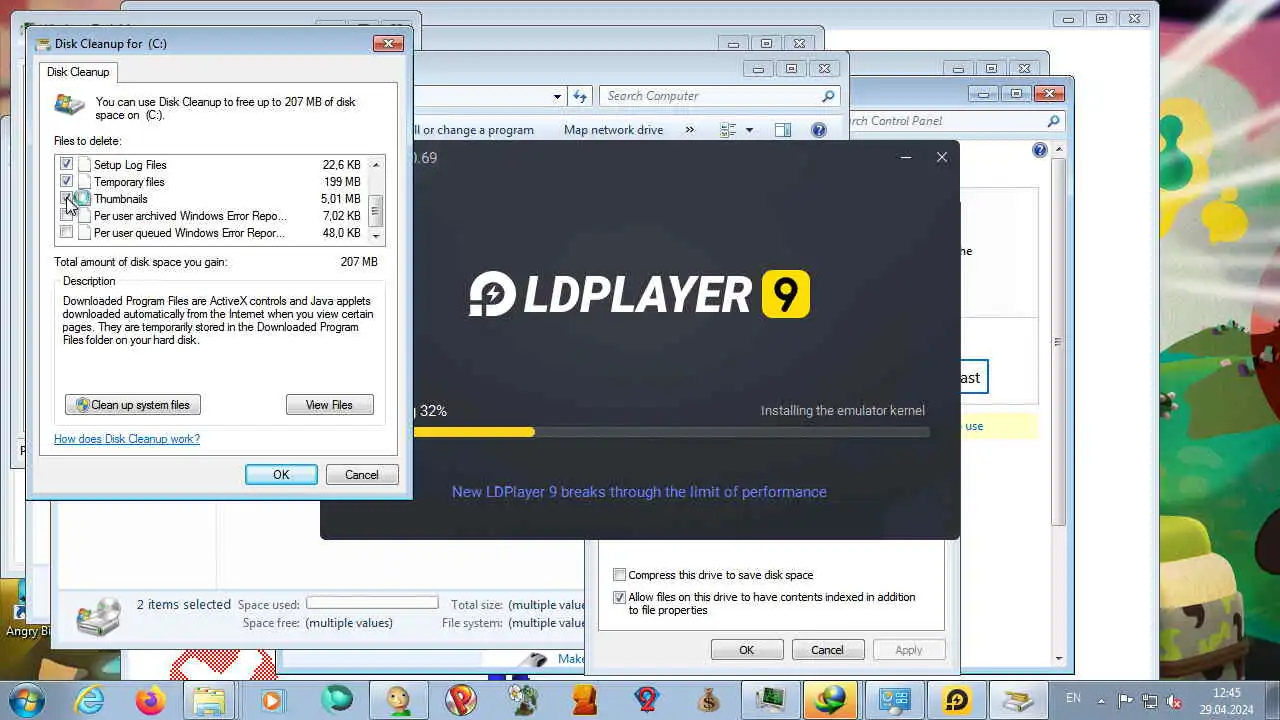
Task: Open the view options dropdown arrow in Explorer
Action: 748,130
